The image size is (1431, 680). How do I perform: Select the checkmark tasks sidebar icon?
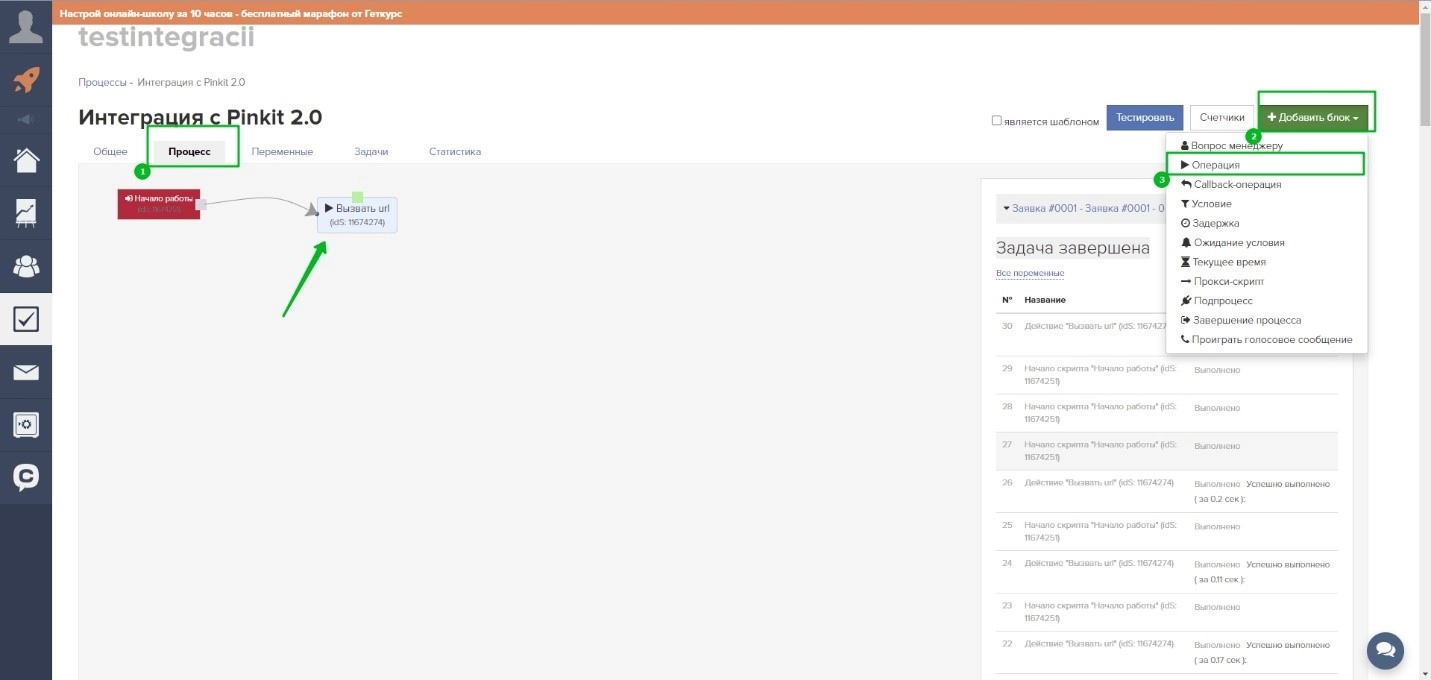pyautogui.click(x=26, y=319)
